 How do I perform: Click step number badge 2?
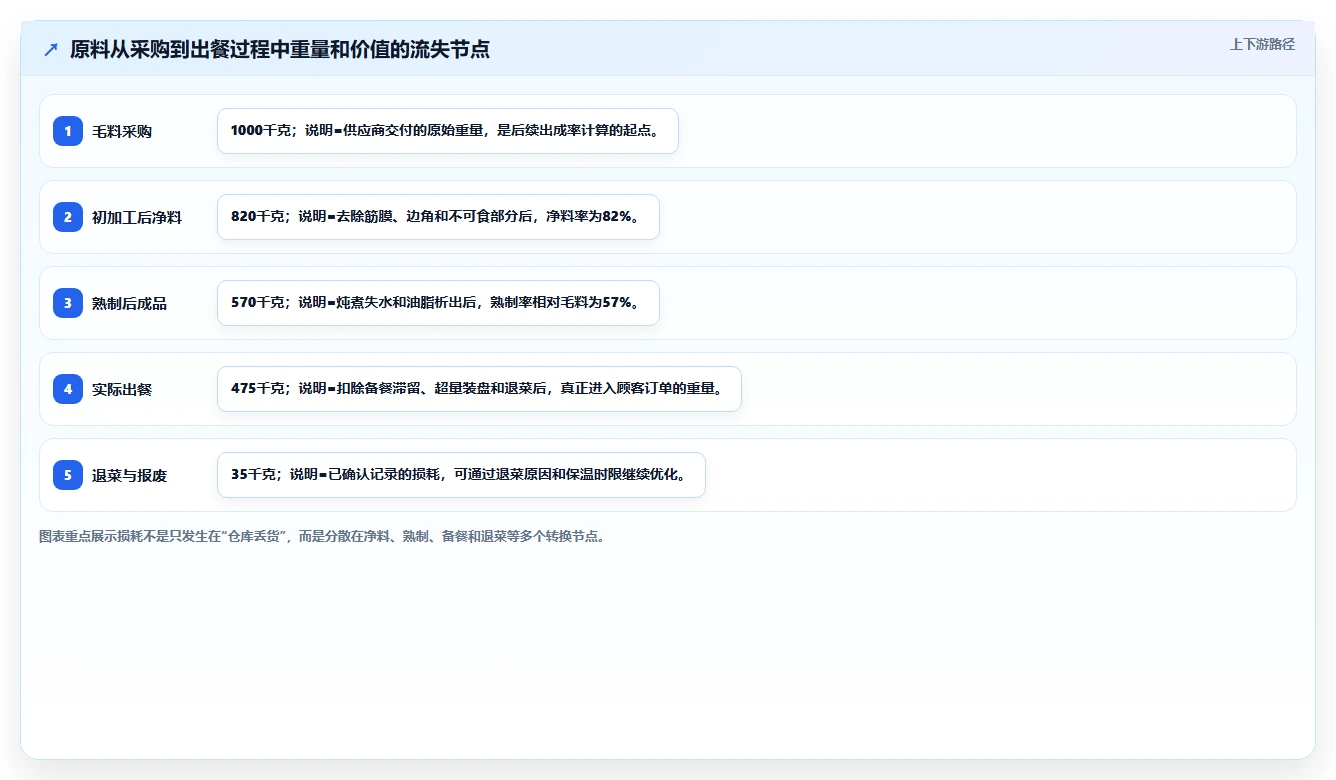tap(68, 217)
